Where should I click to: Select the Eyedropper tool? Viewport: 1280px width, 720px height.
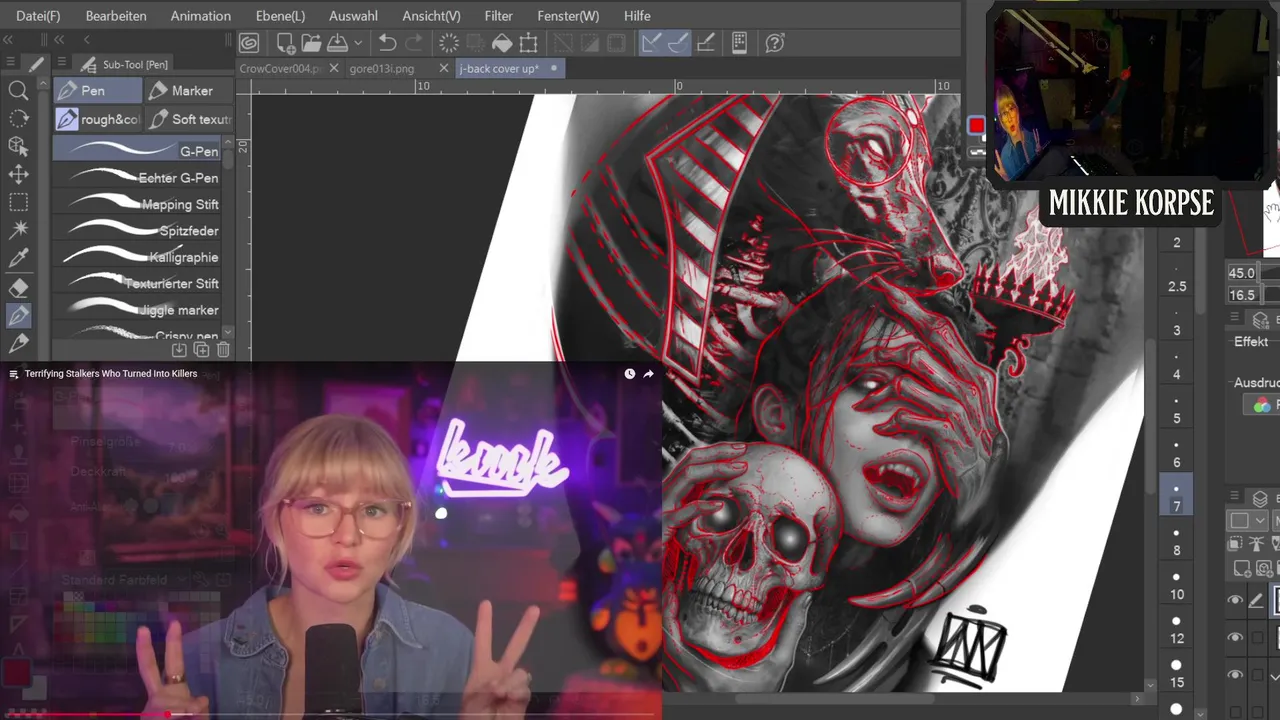coord(18,259)
